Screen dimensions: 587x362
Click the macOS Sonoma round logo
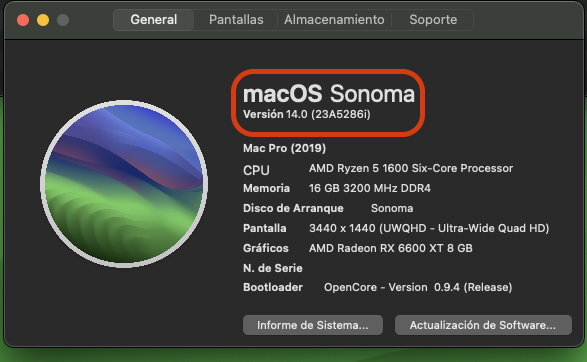tap(124, 183)
